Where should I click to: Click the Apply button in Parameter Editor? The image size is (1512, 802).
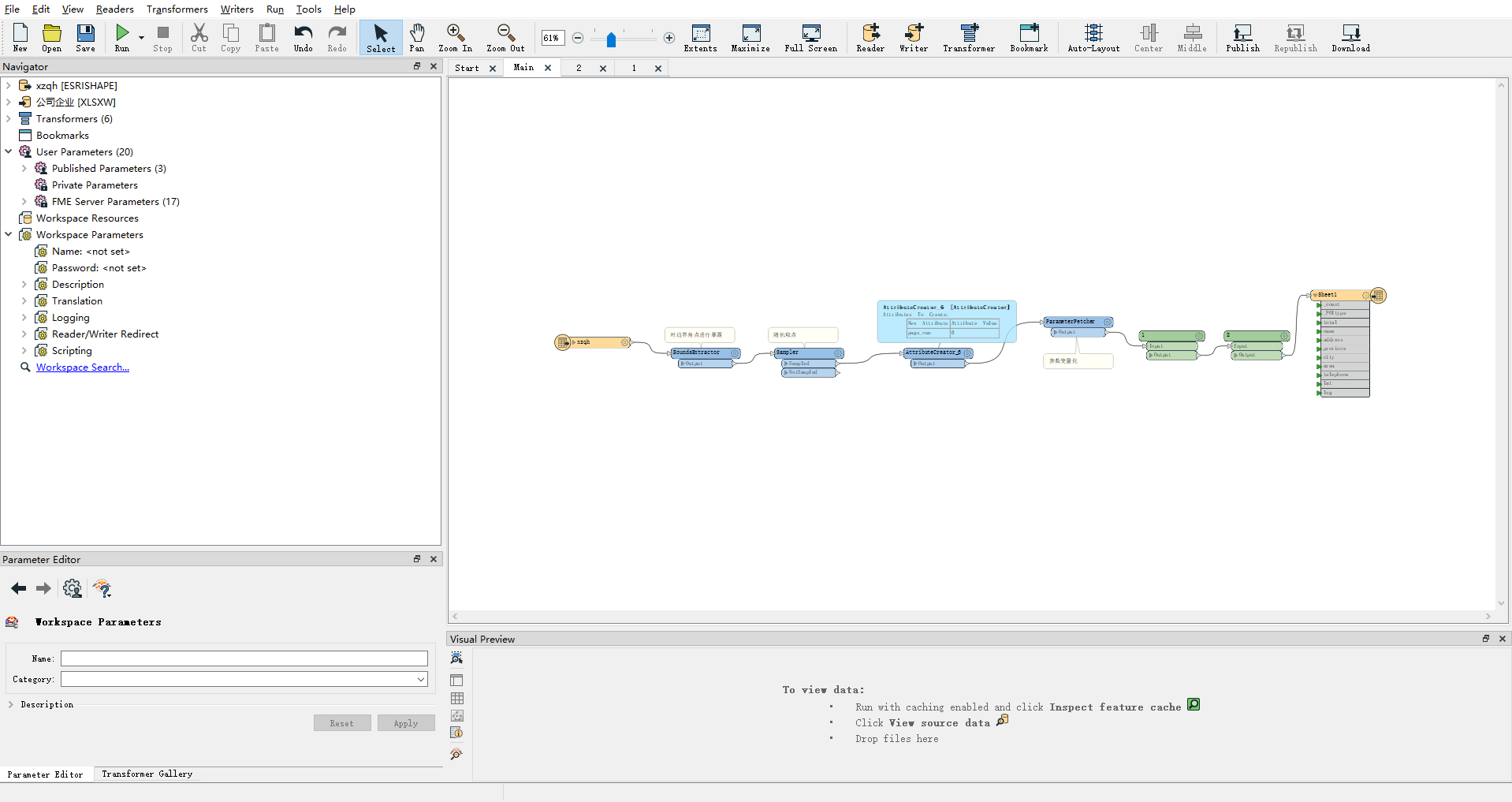(405, 722)
